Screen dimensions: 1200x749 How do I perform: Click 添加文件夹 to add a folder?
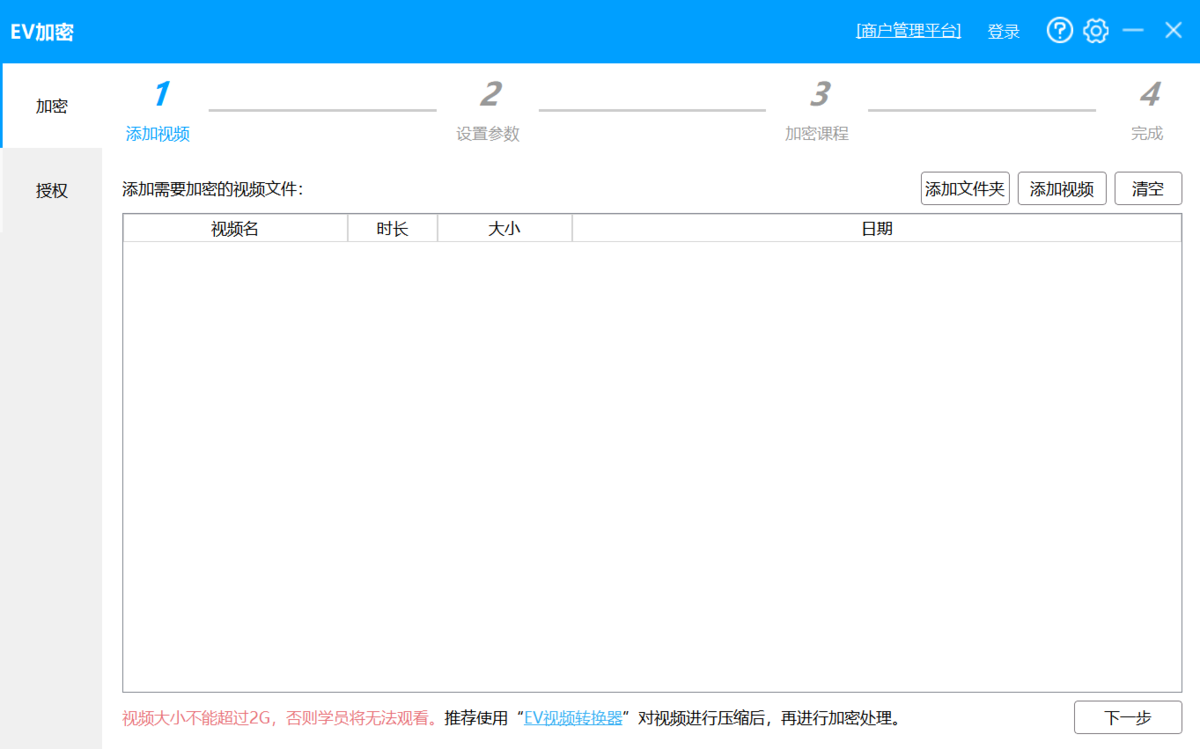pyautogui.click(x=964, y=188)
